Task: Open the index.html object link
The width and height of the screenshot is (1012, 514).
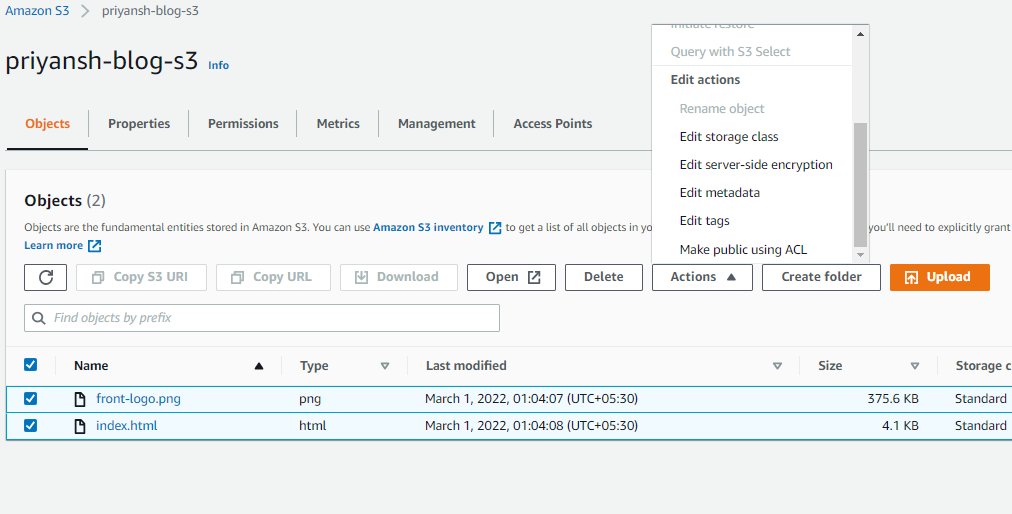Action: (127, 426)
